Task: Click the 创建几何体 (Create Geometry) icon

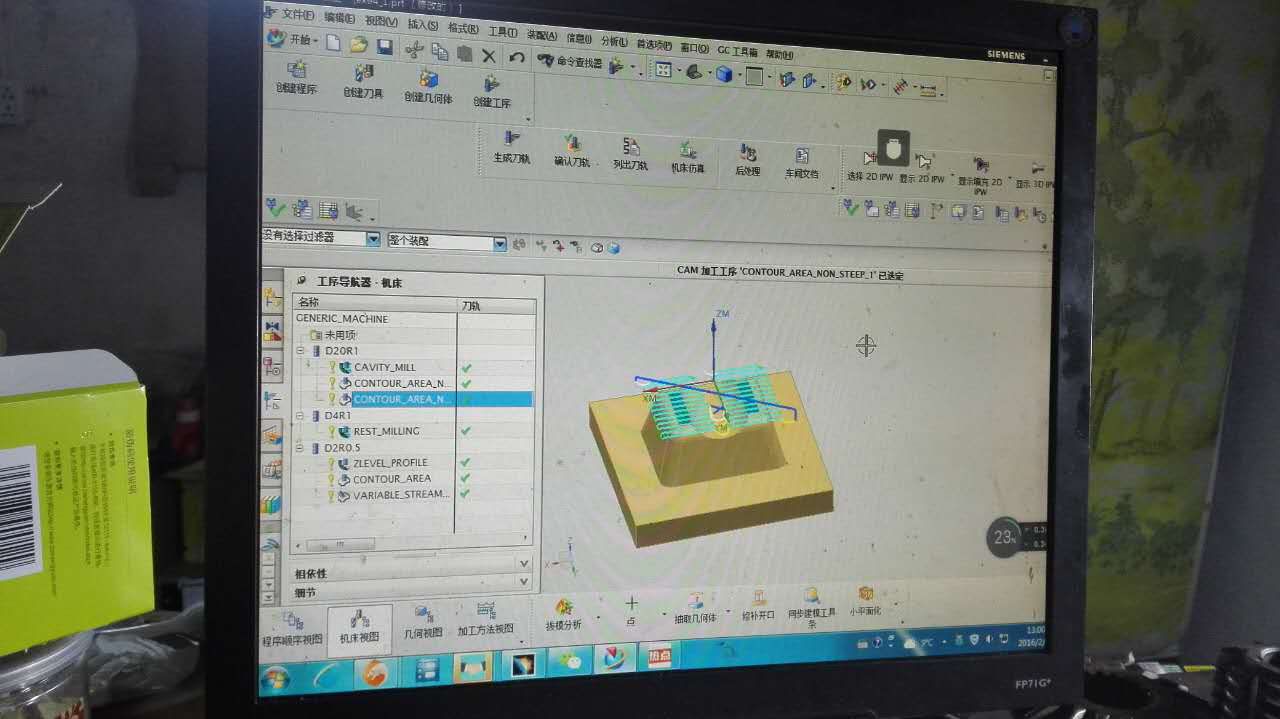Action: pos(428,80)
